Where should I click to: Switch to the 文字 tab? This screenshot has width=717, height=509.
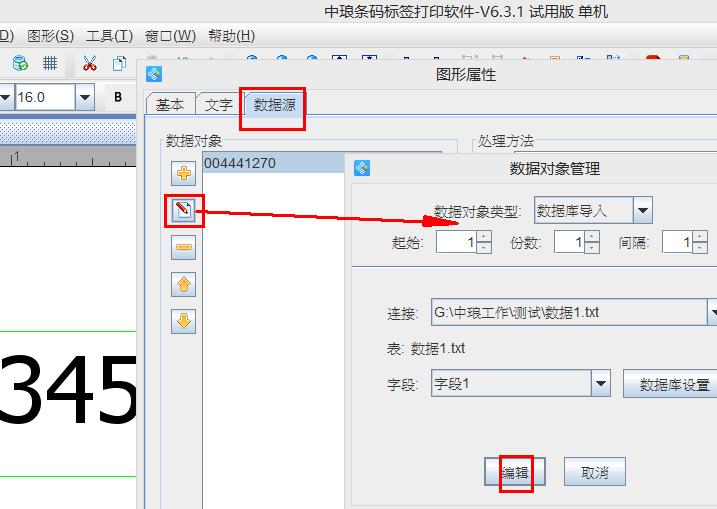[219, 105]
